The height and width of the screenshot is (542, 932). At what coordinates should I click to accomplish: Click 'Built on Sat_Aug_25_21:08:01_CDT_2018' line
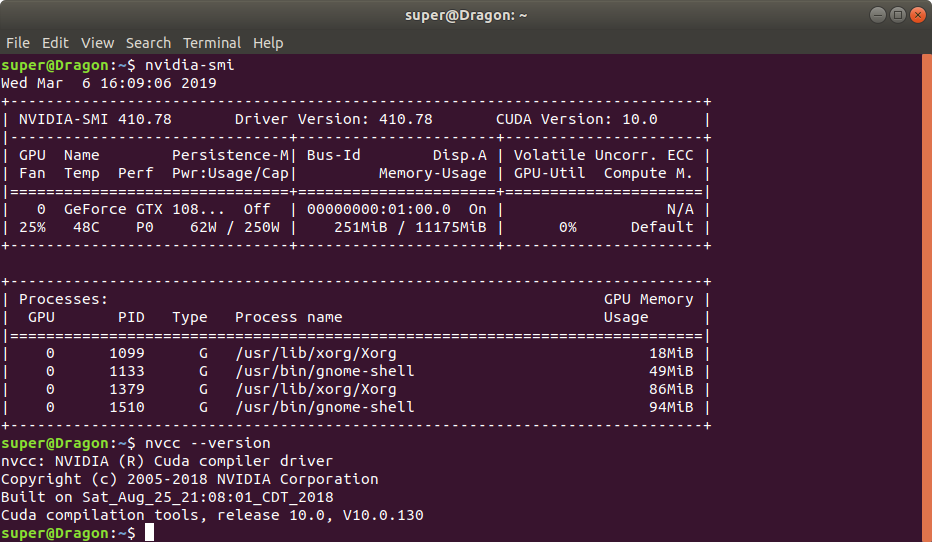[167, 497]
